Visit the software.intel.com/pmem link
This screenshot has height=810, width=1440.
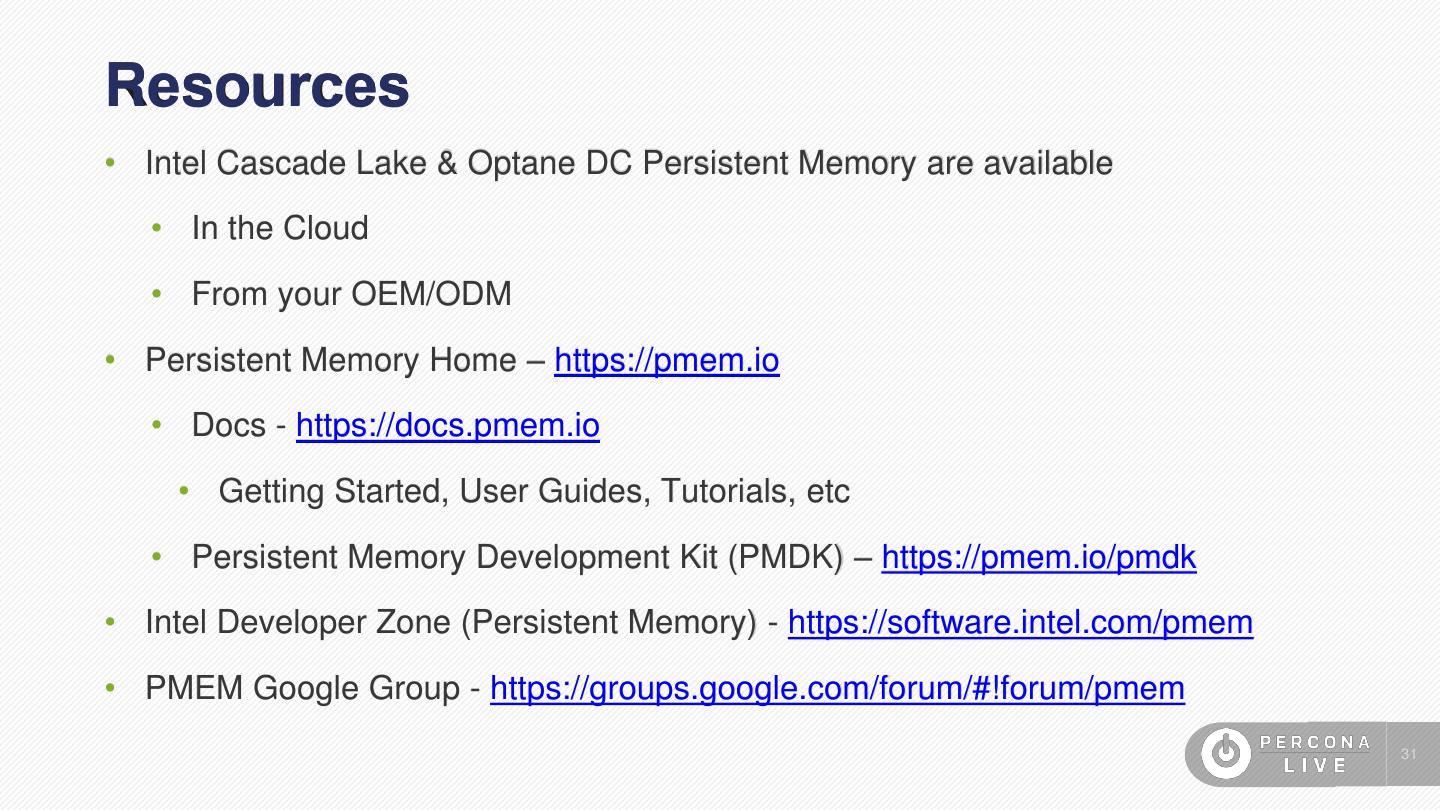pyautogui.click(x=1020, y=623)
